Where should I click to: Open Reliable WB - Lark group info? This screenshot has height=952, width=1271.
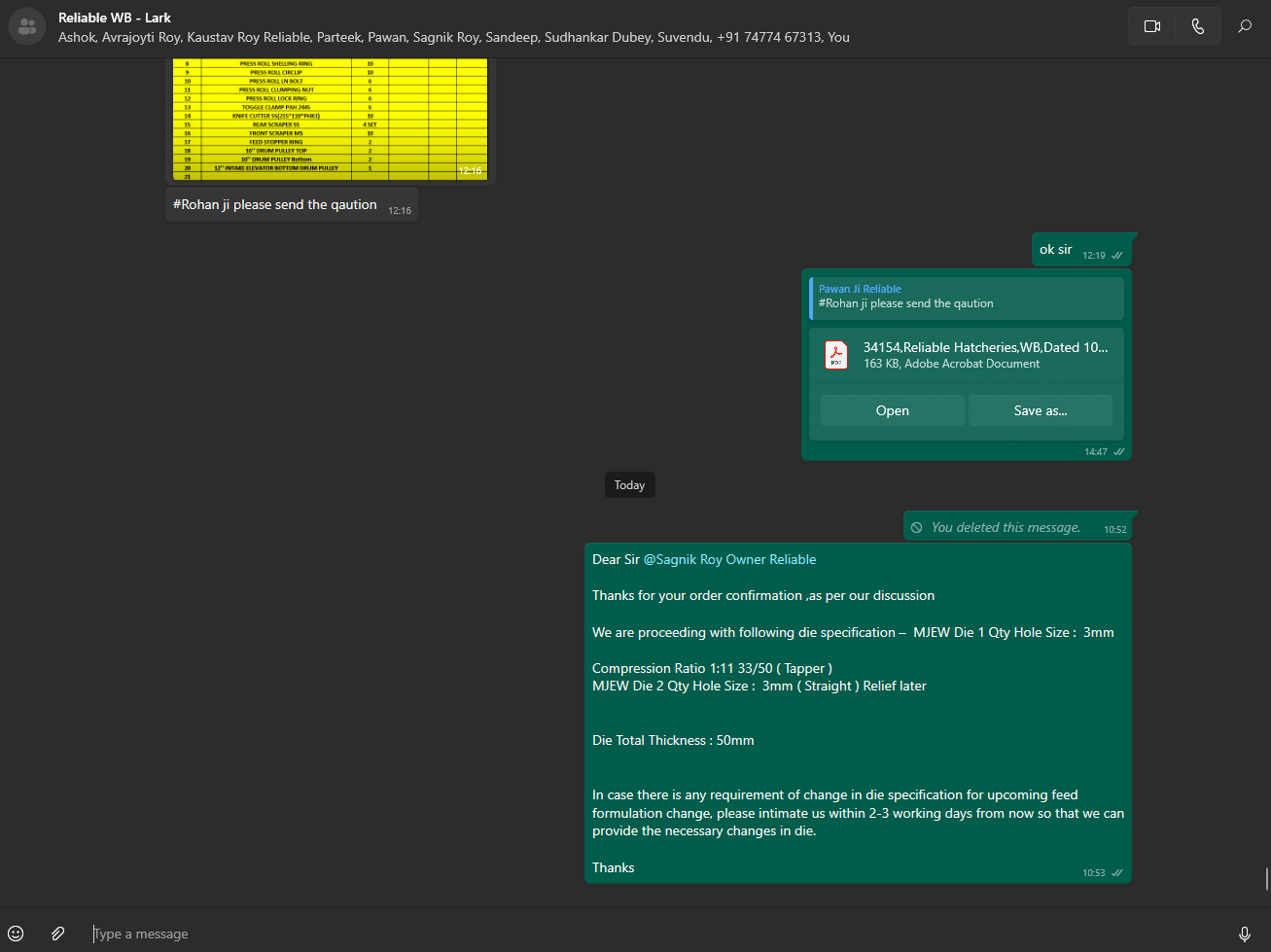pyautogui.click(x=115, y=18)
